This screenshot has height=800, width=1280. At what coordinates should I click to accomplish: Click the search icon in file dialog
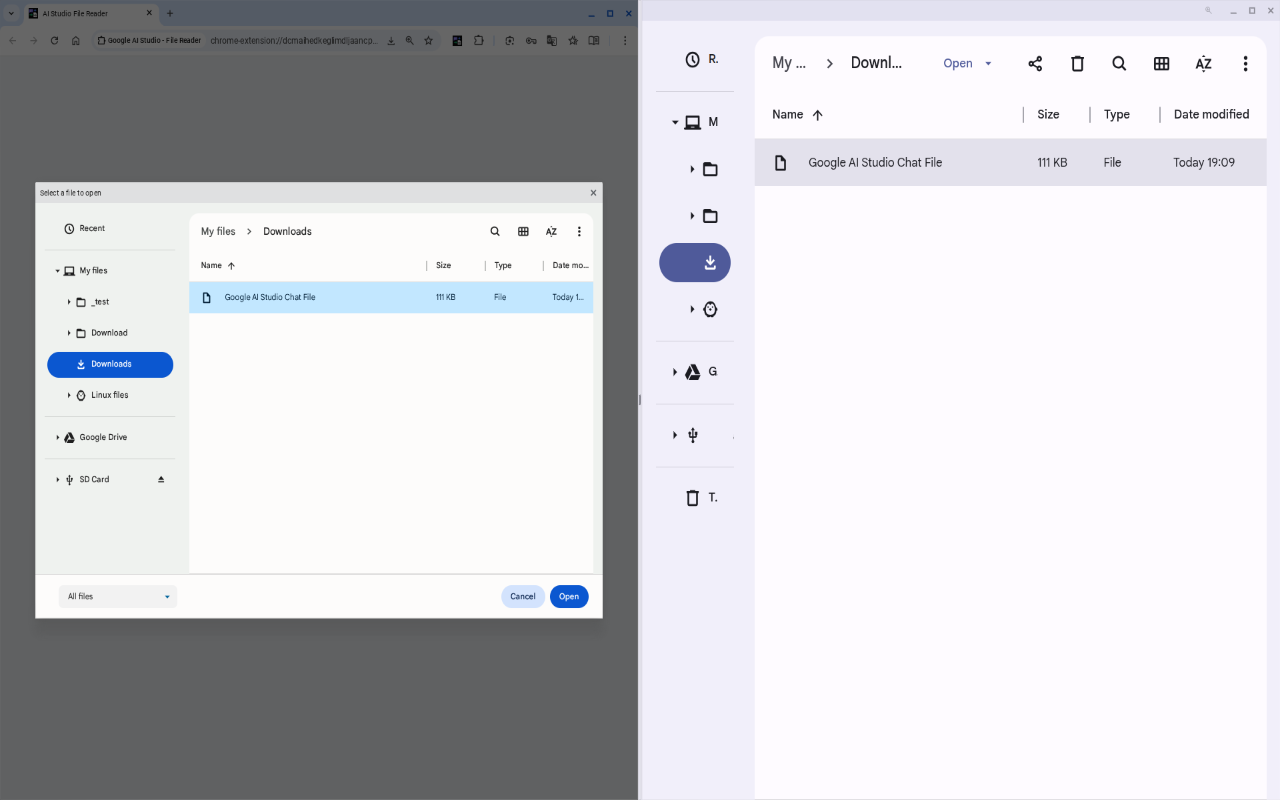point(495,231)
